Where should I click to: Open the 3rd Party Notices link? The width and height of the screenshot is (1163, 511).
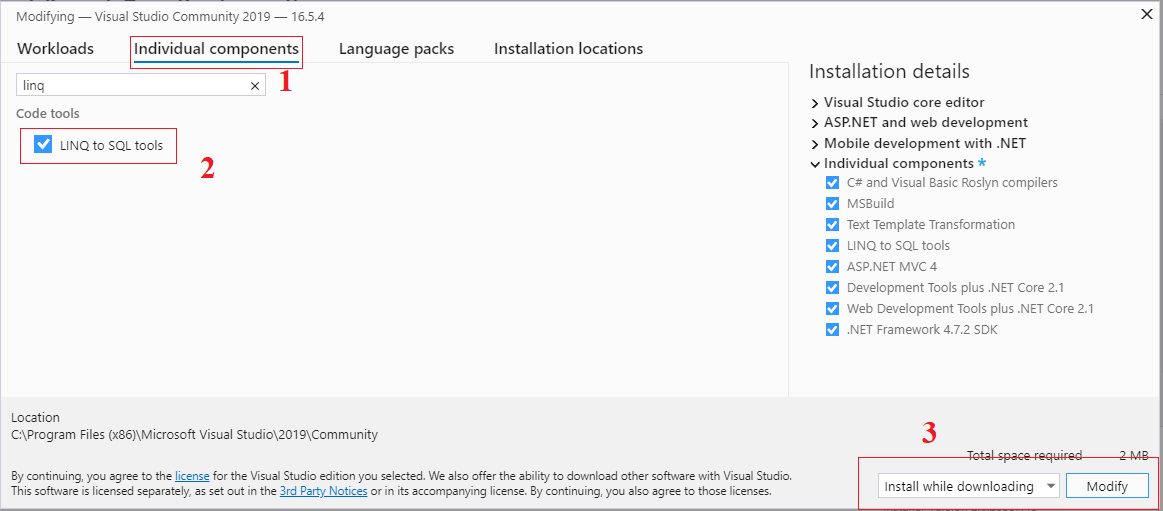click(323, 491)
